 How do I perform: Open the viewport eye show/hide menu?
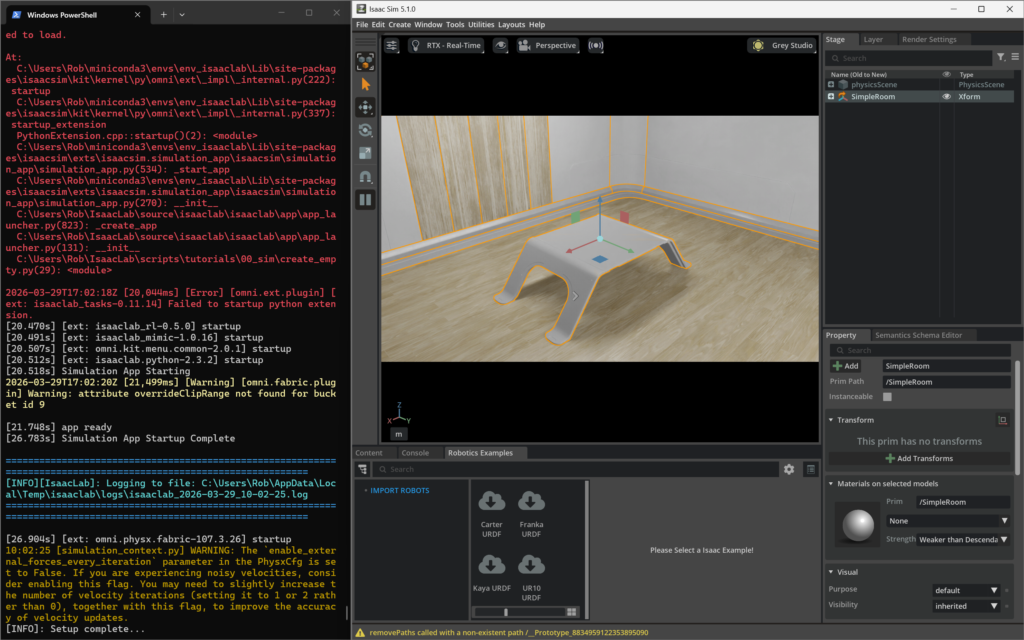point(500,46)
